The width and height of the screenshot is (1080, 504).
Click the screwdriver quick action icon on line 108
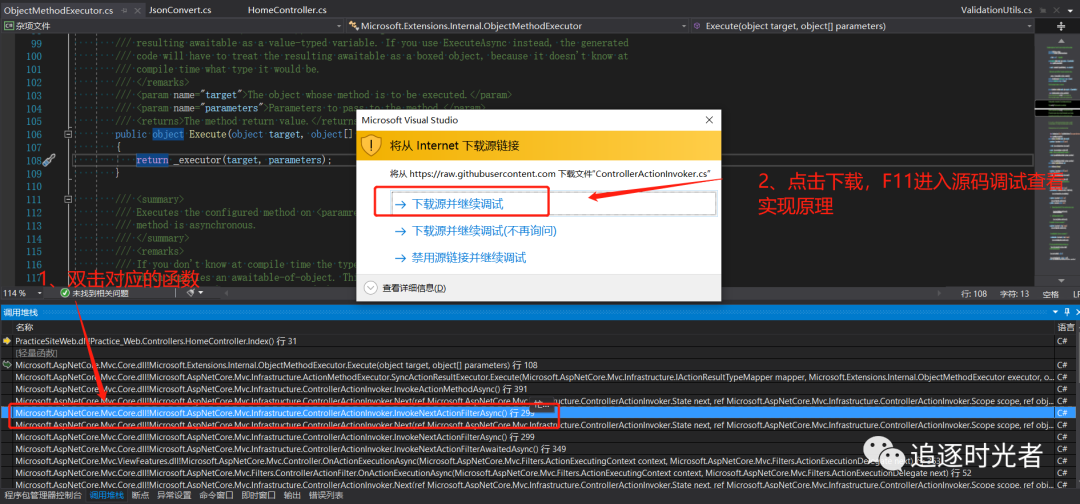coord(47,160)
